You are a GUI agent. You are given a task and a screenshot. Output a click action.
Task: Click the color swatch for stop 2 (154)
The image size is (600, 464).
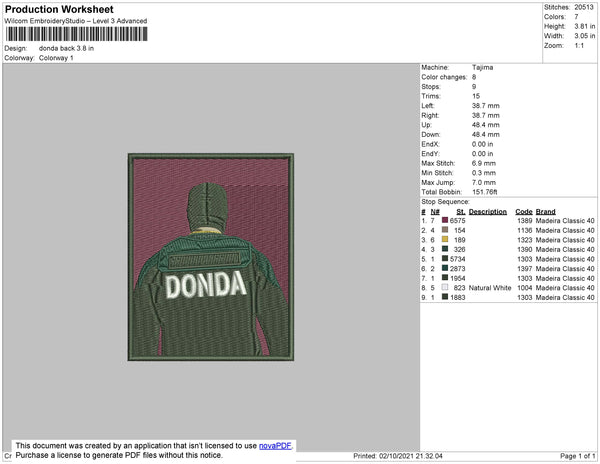click(445, 230)
